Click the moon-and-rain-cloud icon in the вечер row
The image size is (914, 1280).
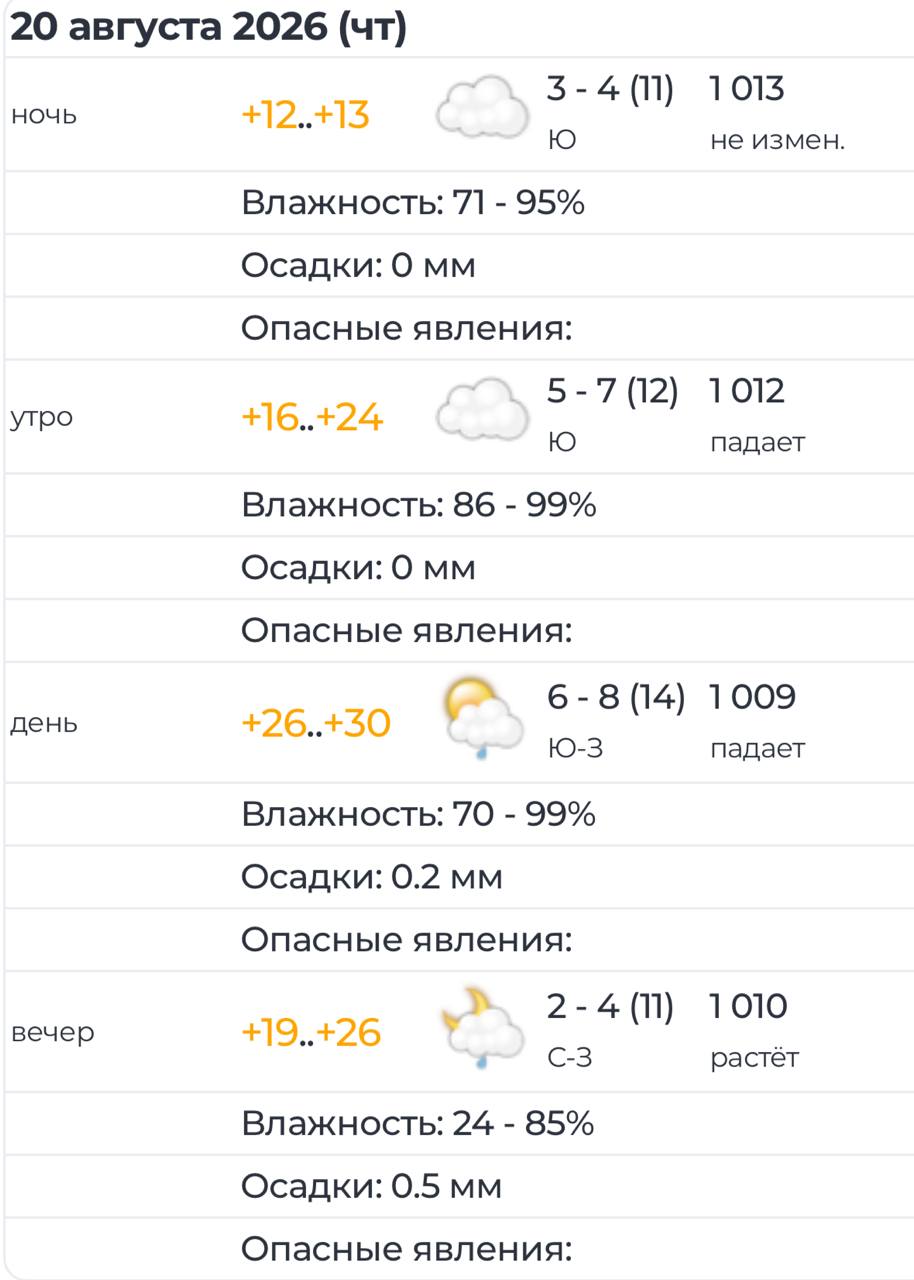483,1028
